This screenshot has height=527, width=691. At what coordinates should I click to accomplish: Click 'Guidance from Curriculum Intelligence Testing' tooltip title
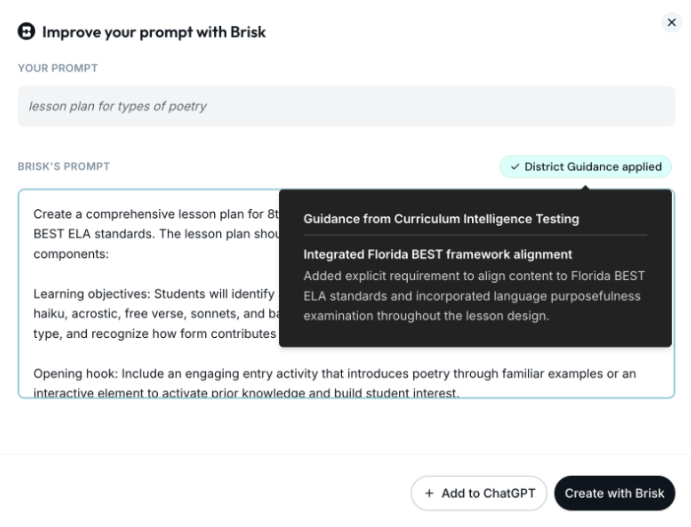click(x=441, y=219)
